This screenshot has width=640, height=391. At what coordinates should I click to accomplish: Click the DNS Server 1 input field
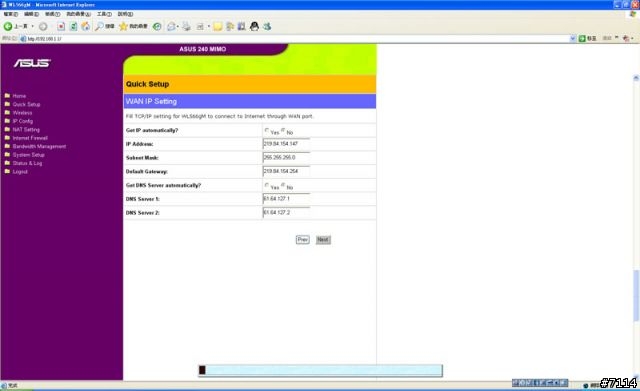(x=286, y=199)
